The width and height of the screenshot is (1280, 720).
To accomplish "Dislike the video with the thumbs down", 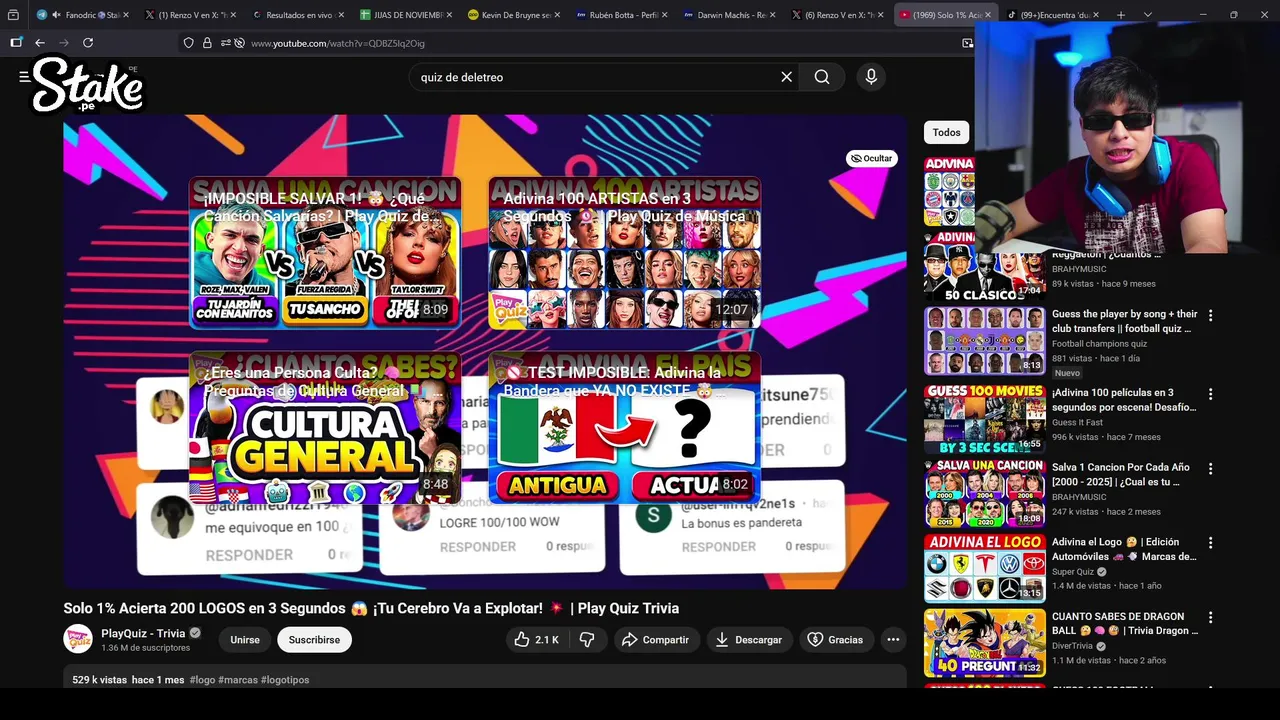I will pos(588,640).
